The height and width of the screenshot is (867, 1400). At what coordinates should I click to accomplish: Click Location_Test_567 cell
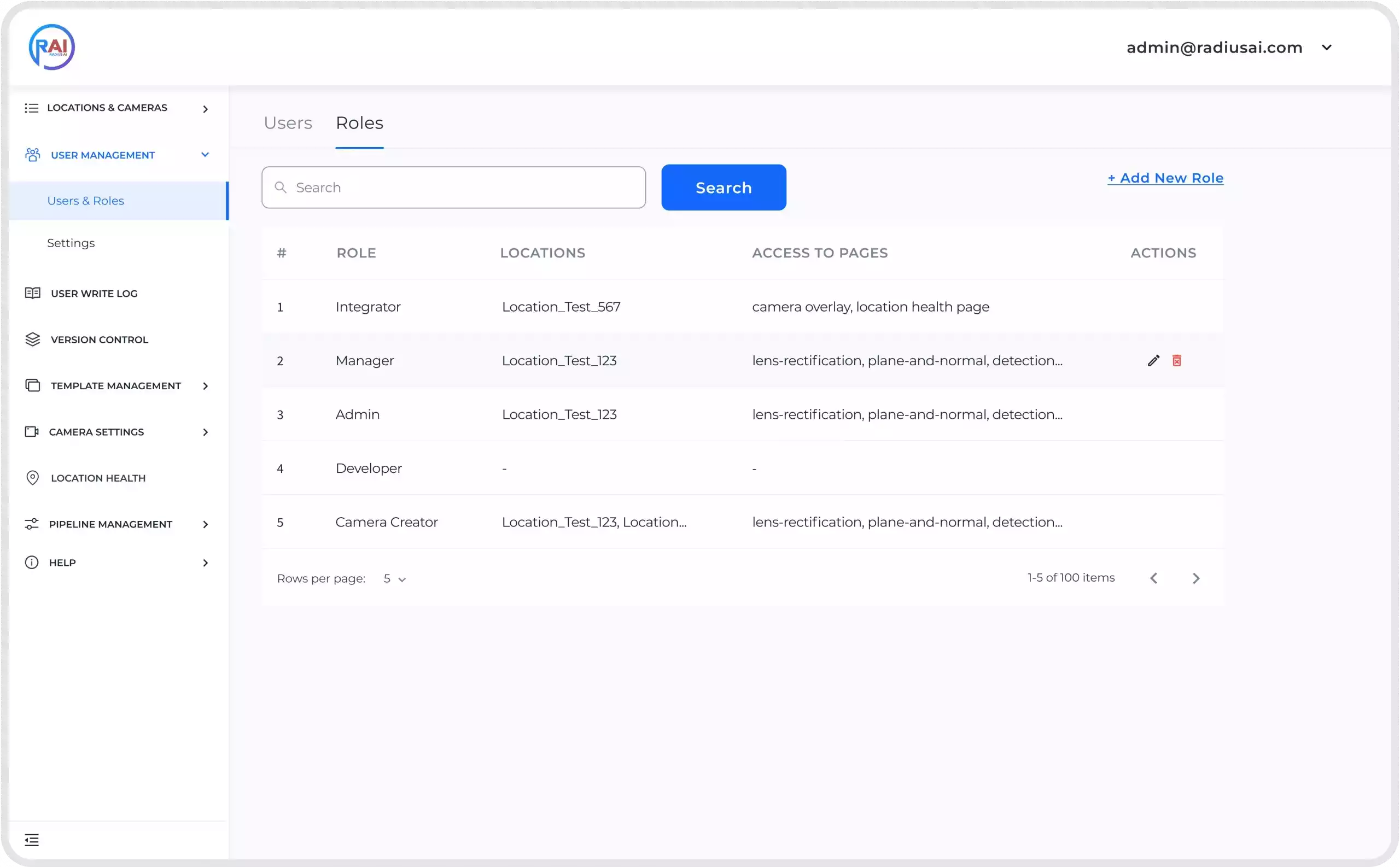[561, 307]
